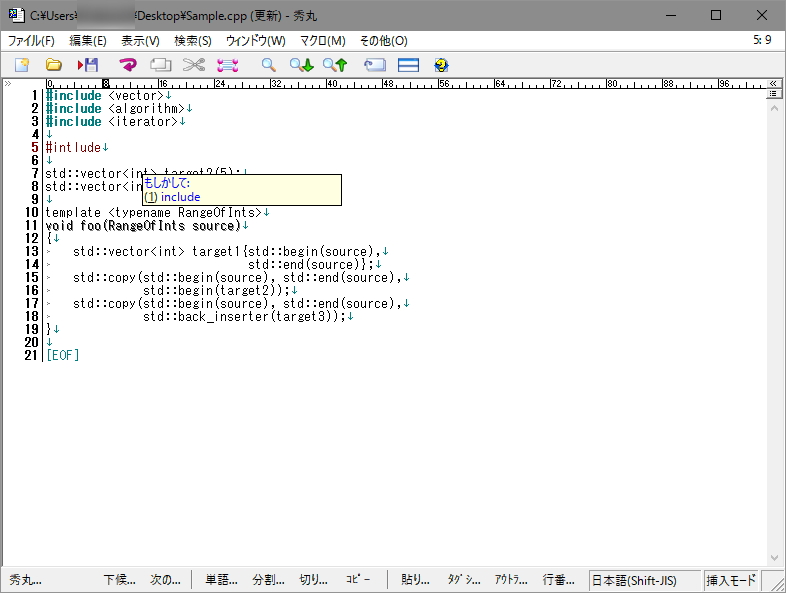Toggle the 挿入モード insert mode indicator

731,580
